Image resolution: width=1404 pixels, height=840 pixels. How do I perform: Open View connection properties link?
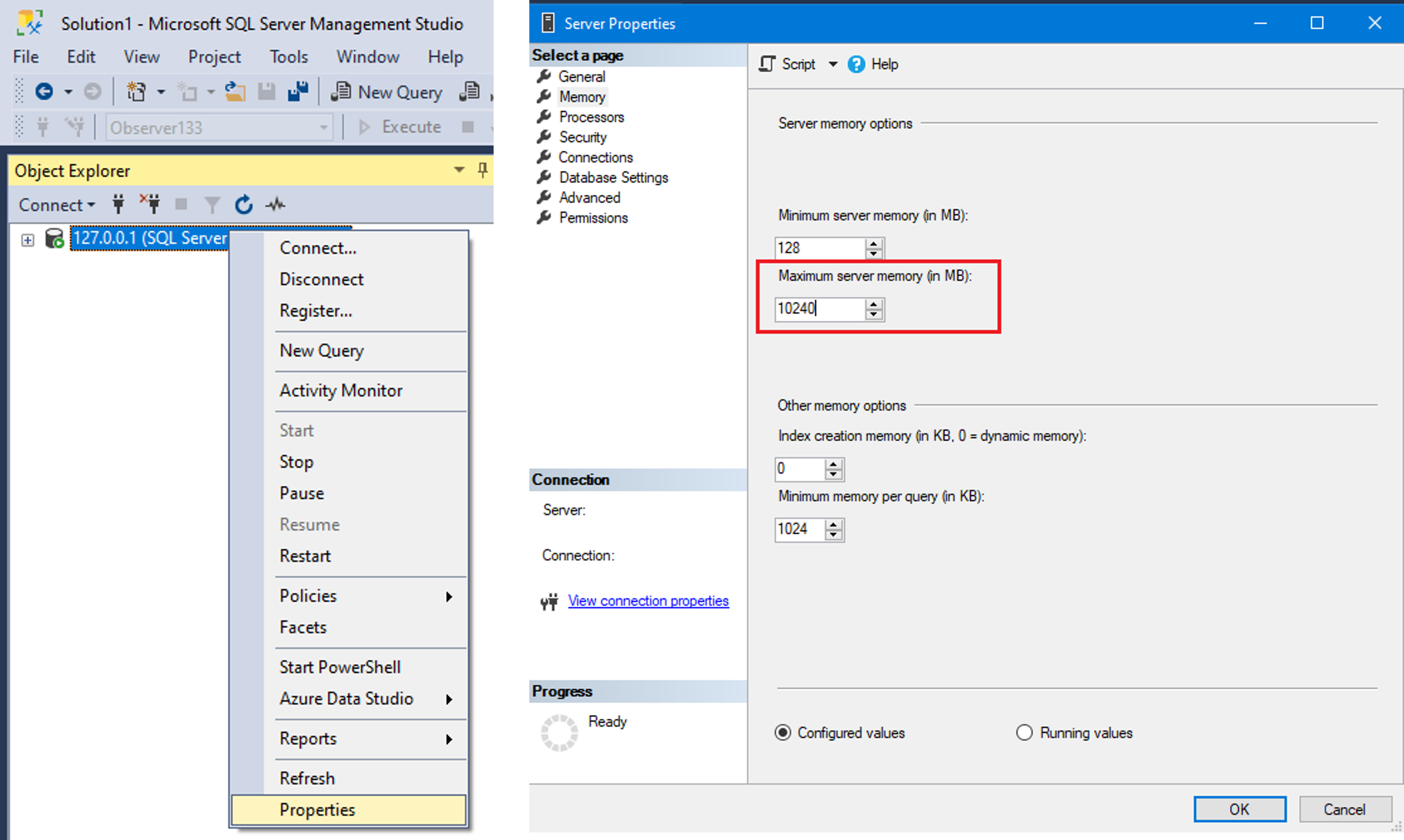pos(648,601)
